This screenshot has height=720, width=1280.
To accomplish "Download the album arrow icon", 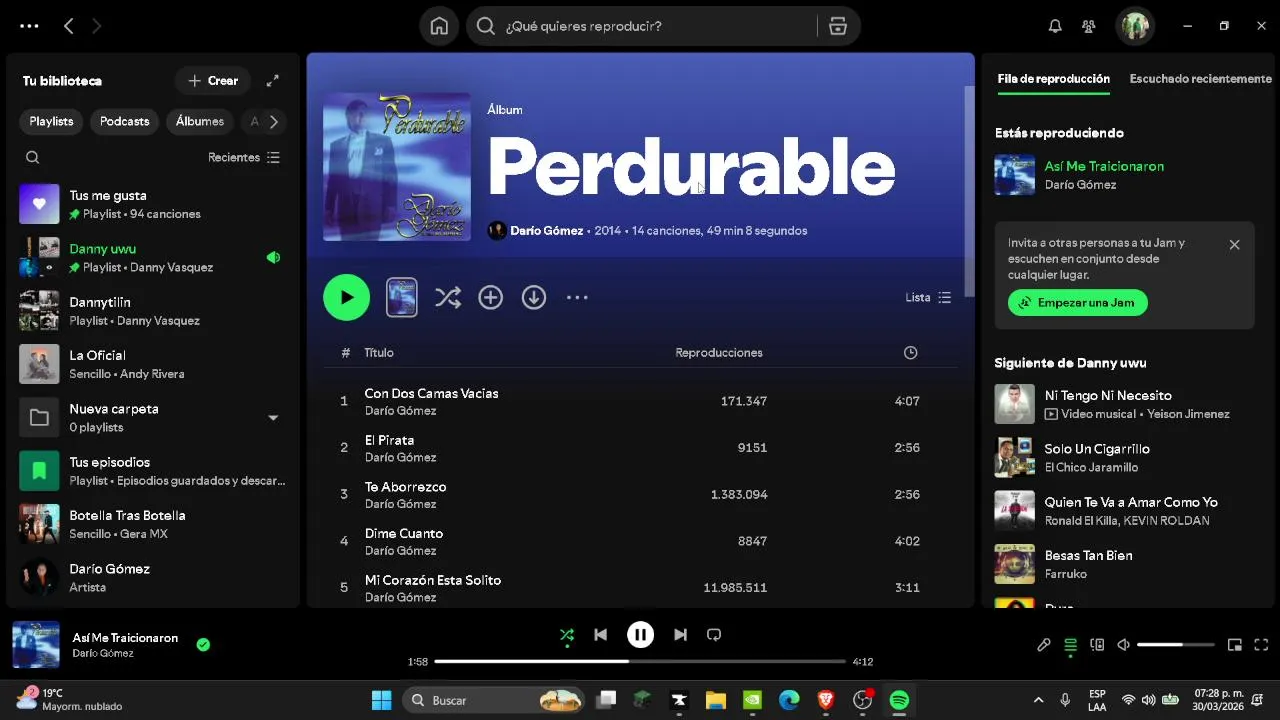I will pos(534,297).
